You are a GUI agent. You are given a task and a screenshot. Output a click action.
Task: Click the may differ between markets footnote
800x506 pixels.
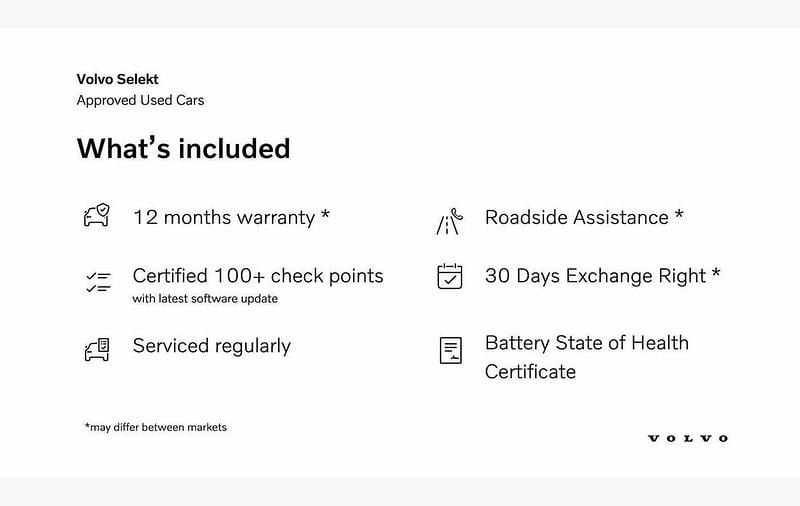coord(155,427)
